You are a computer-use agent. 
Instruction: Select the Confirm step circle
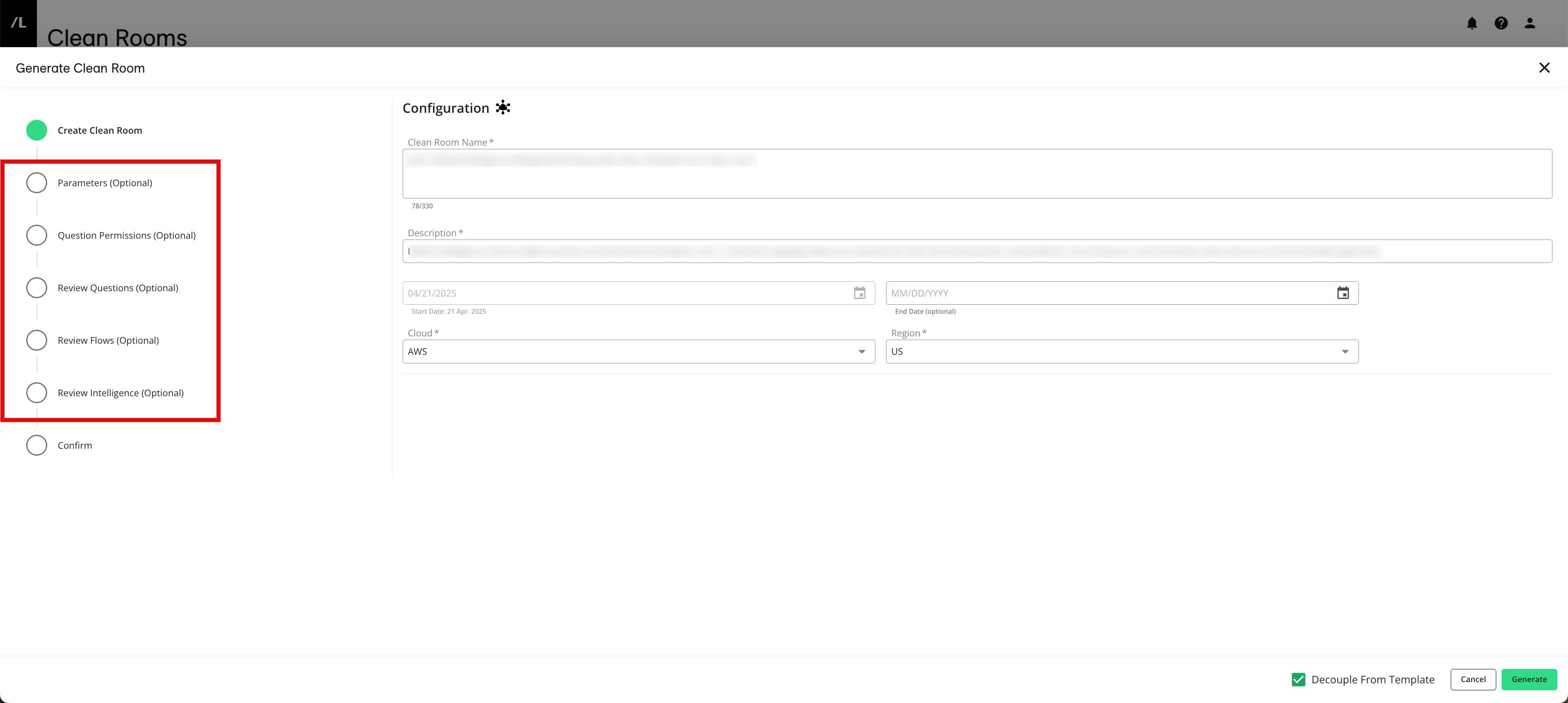coord(36,445)
